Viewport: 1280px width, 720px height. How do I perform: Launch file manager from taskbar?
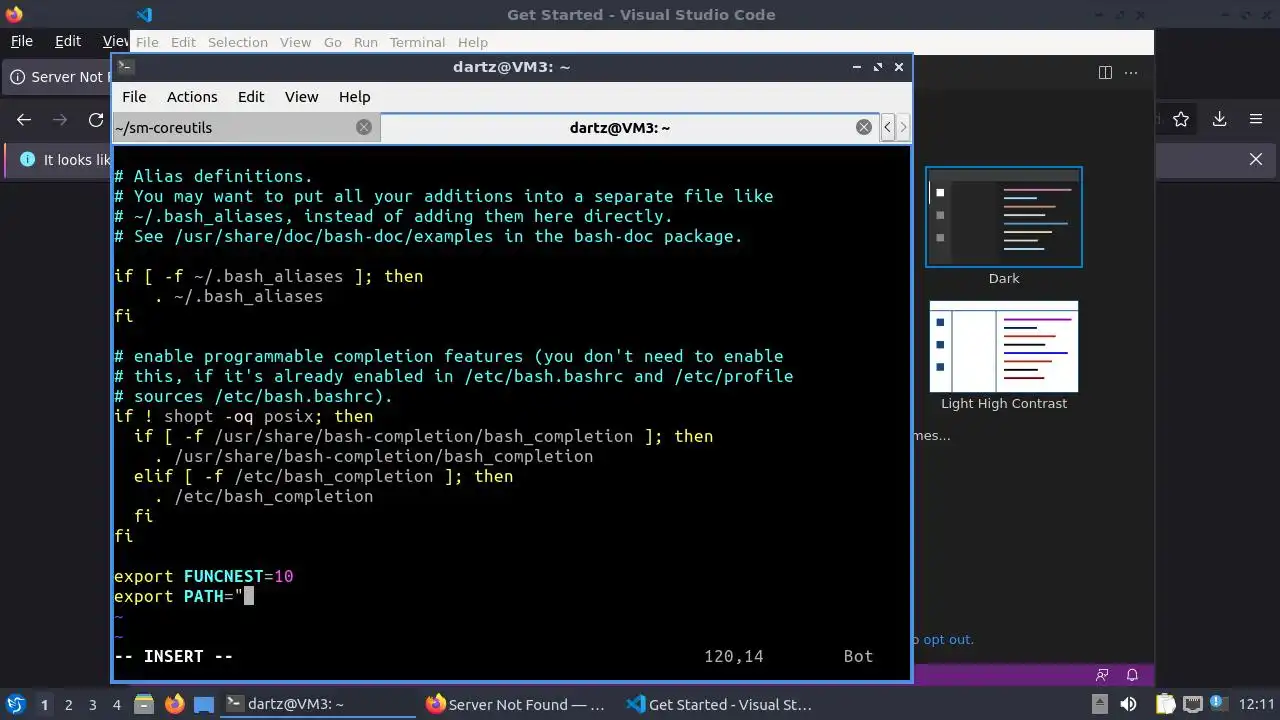pyautogui.click(x=144, y=705)
